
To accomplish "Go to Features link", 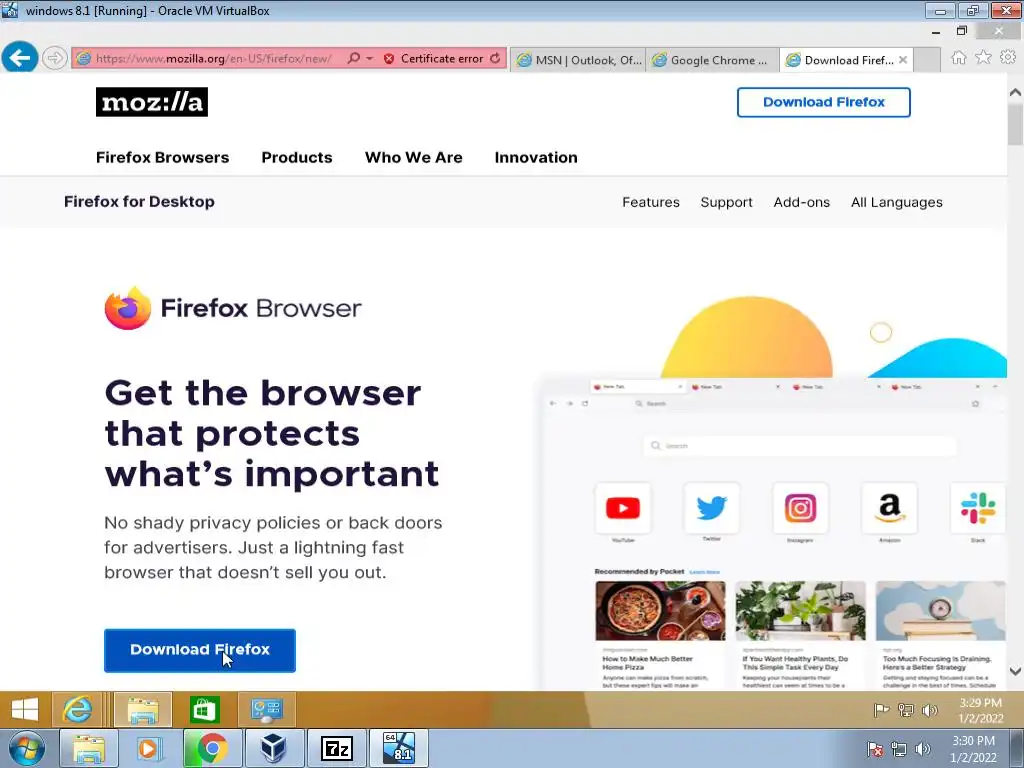I will (651, 202).
